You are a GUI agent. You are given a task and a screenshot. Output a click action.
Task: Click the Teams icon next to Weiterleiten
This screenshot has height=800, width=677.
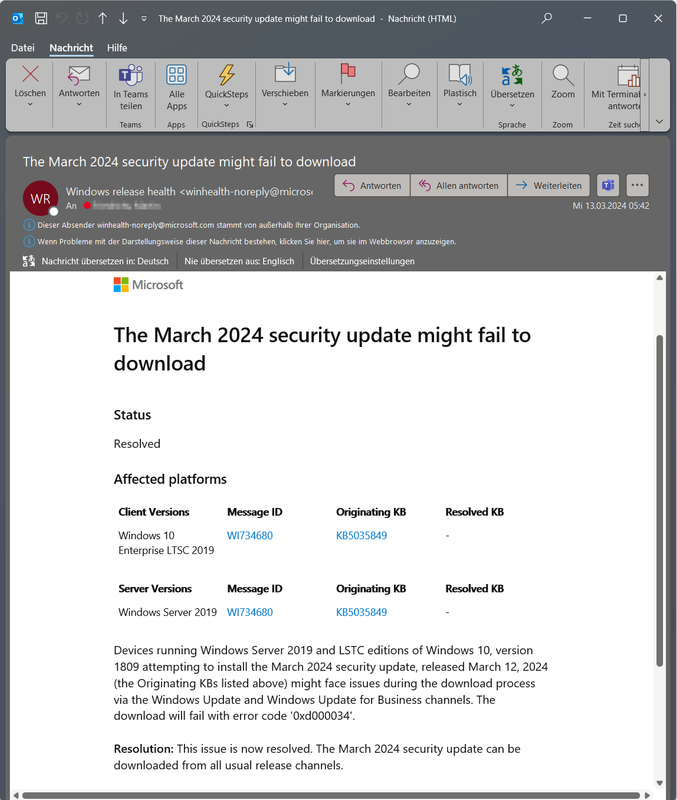tap(608, 185)
